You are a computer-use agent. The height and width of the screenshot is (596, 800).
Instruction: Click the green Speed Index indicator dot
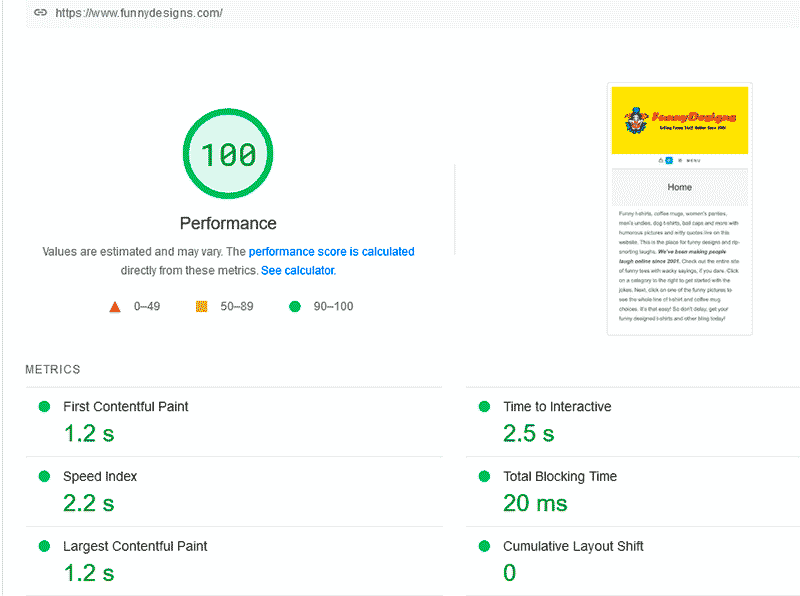(x=42, y=477)
